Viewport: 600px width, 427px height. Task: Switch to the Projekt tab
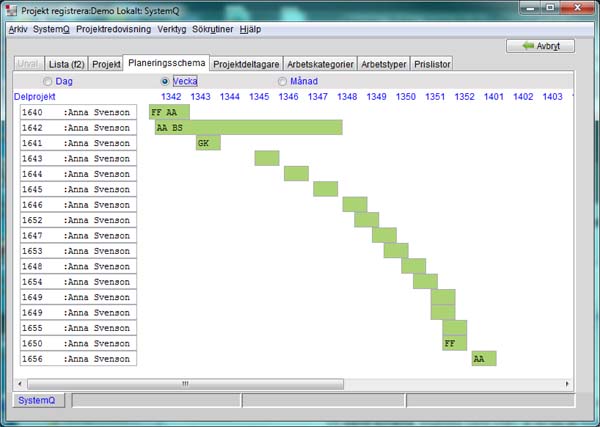[x=106, y=64]
